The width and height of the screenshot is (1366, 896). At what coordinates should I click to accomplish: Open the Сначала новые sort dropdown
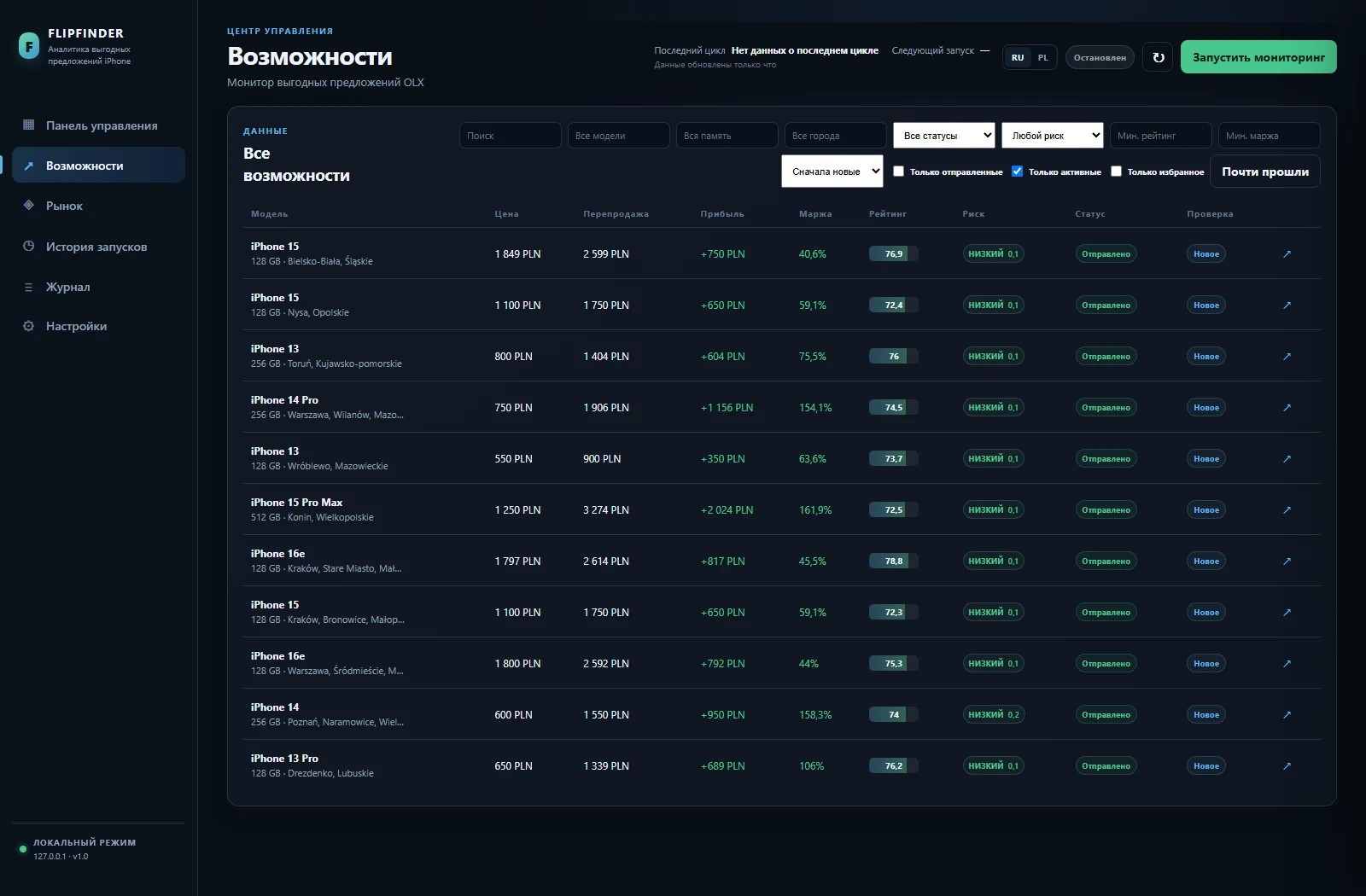coord(832,171)
